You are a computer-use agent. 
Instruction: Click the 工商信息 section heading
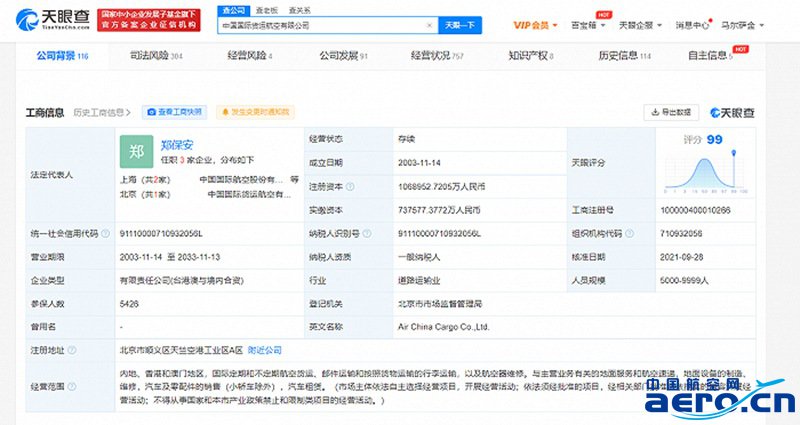[45, 113]
